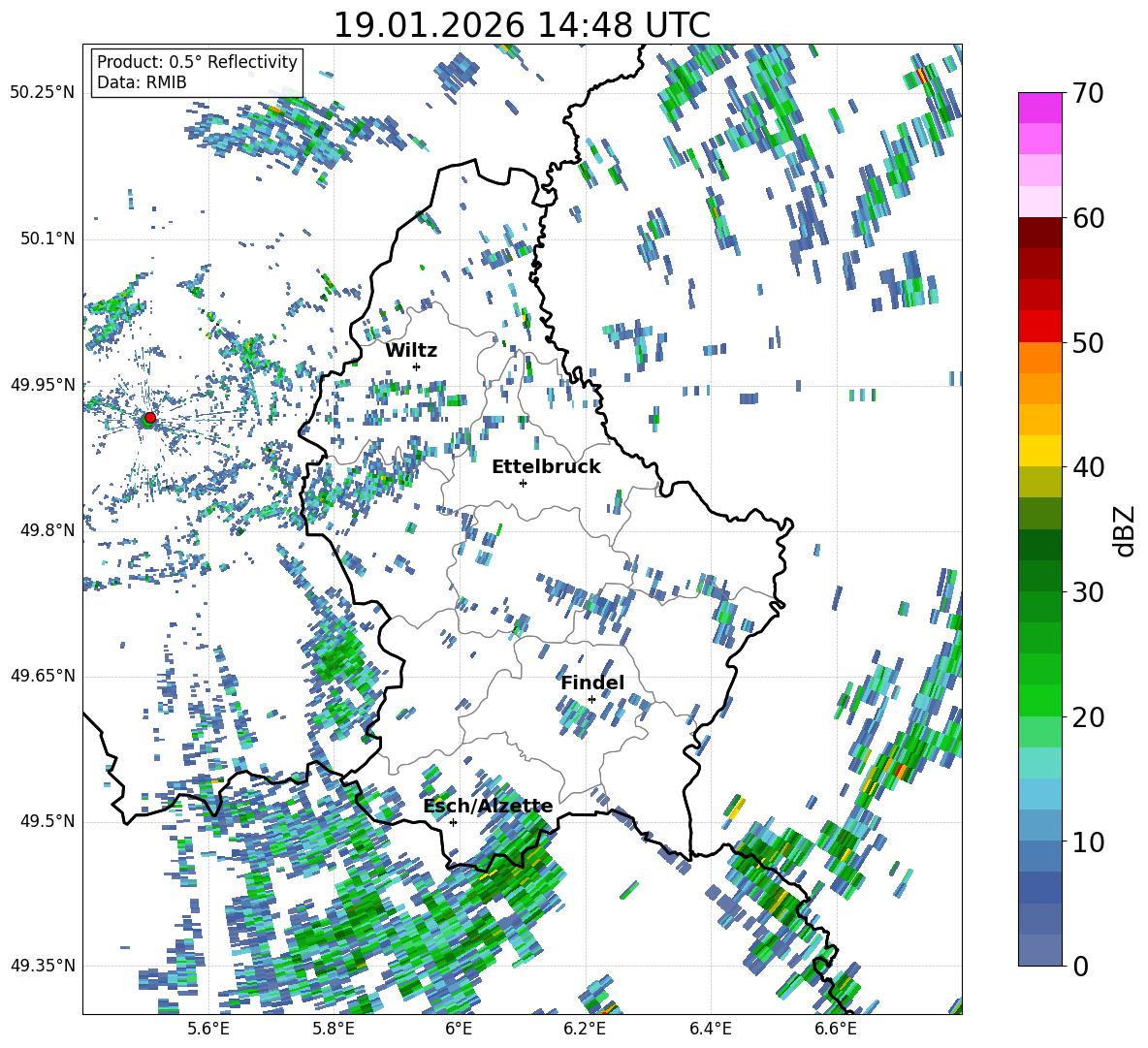Click the dark green colorbar segment above 30
The image size is (1148, 1048).
click(x=1039, y=575)
